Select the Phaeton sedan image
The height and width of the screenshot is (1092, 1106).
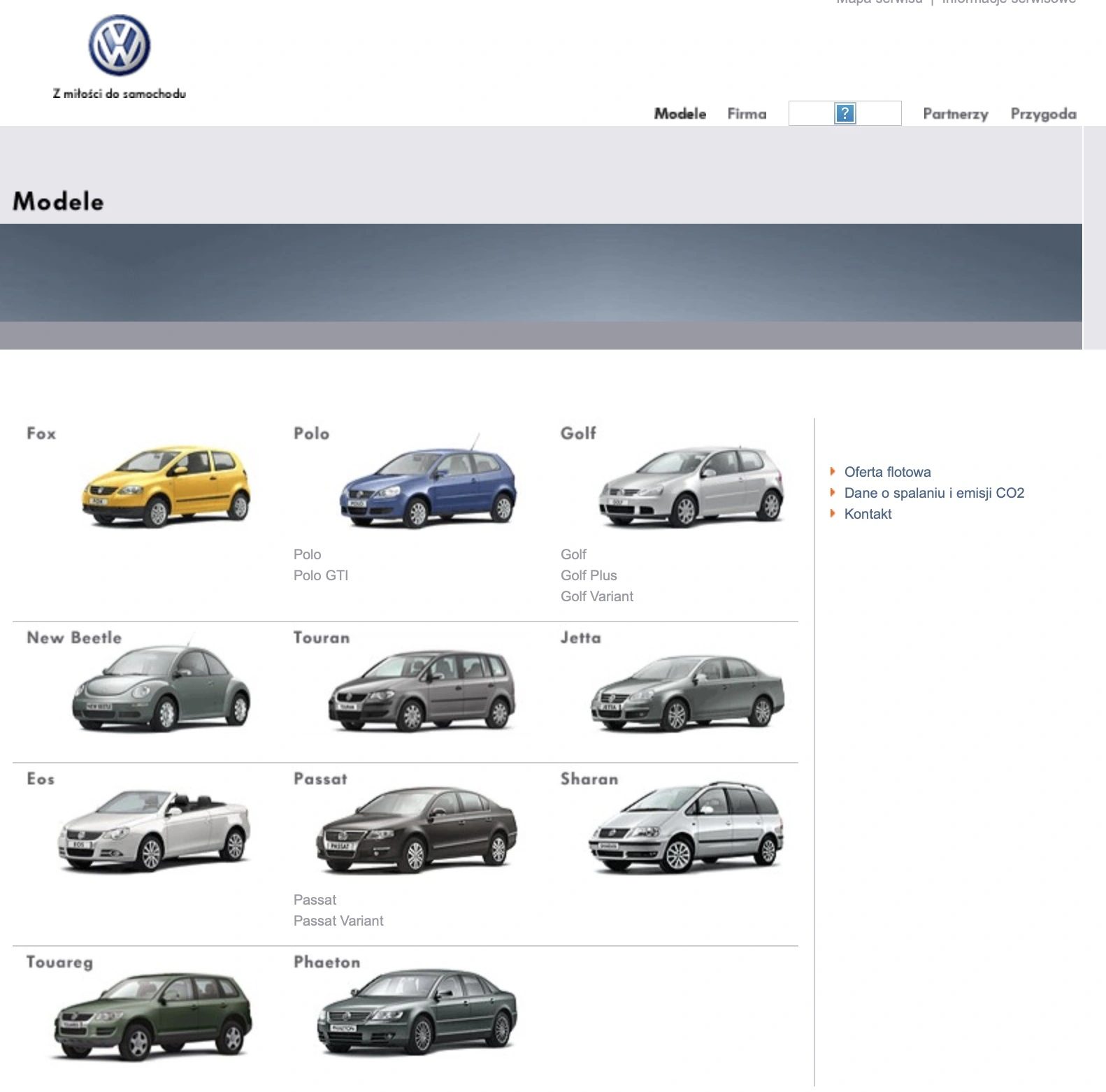tap(417, 1012)
